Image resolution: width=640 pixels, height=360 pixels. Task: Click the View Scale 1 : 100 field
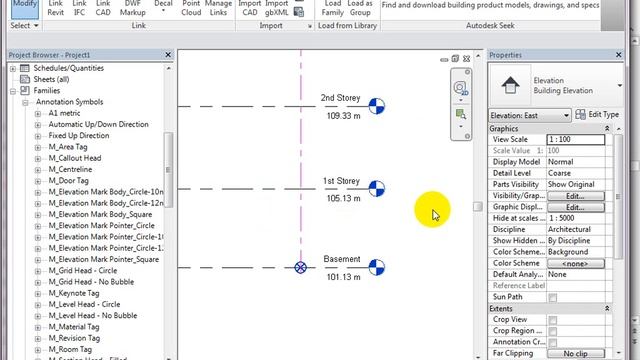pos(576,140)
